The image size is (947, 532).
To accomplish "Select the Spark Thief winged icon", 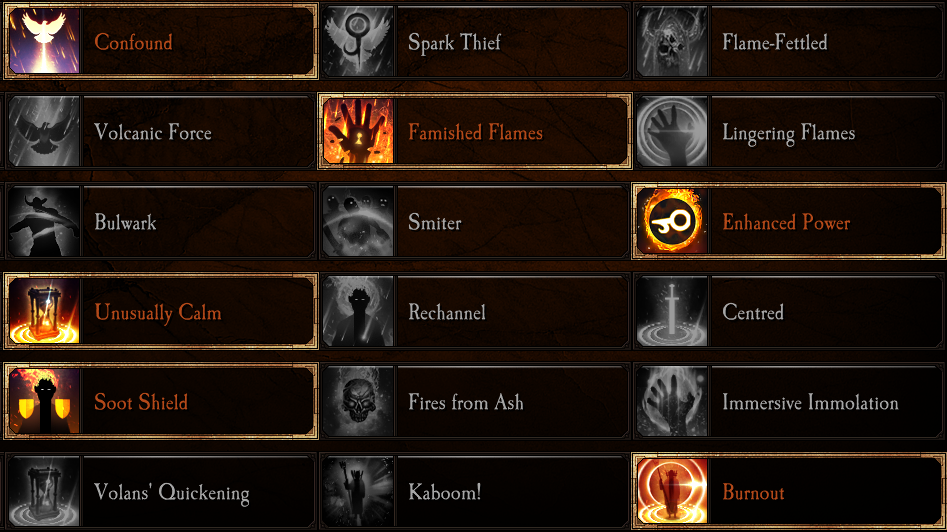I will coord(358,41).
